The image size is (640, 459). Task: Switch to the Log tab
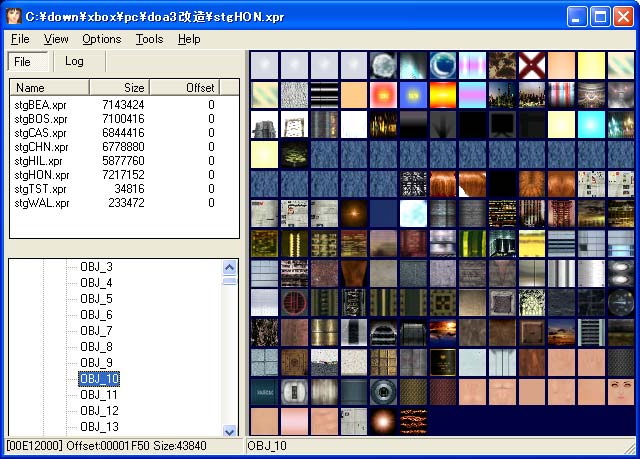(x=74, y=61)
